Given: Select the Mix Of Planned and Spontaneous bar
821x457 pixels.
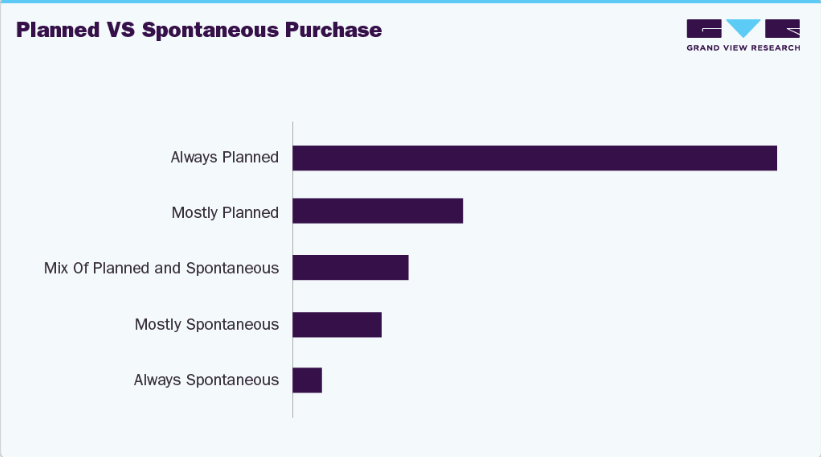Looking at the screenshot, I should (x=350, y=267).
